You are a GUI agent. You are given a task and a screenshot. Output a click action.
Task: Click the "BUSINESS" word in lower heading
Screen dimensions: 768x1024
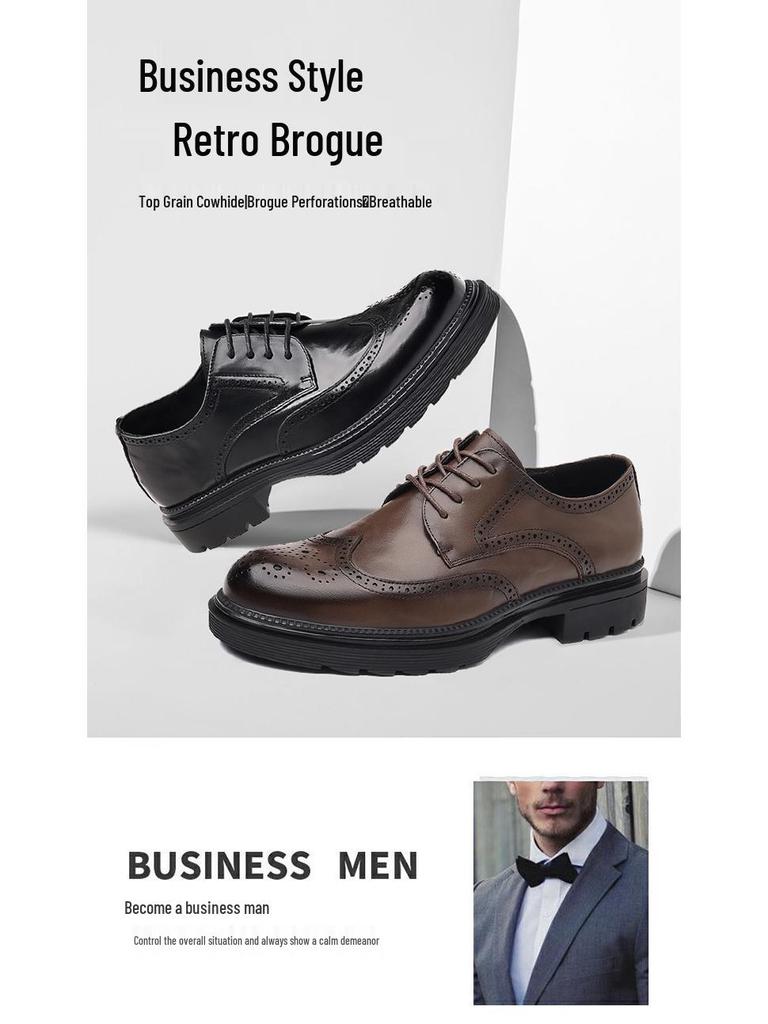(219, 865)
